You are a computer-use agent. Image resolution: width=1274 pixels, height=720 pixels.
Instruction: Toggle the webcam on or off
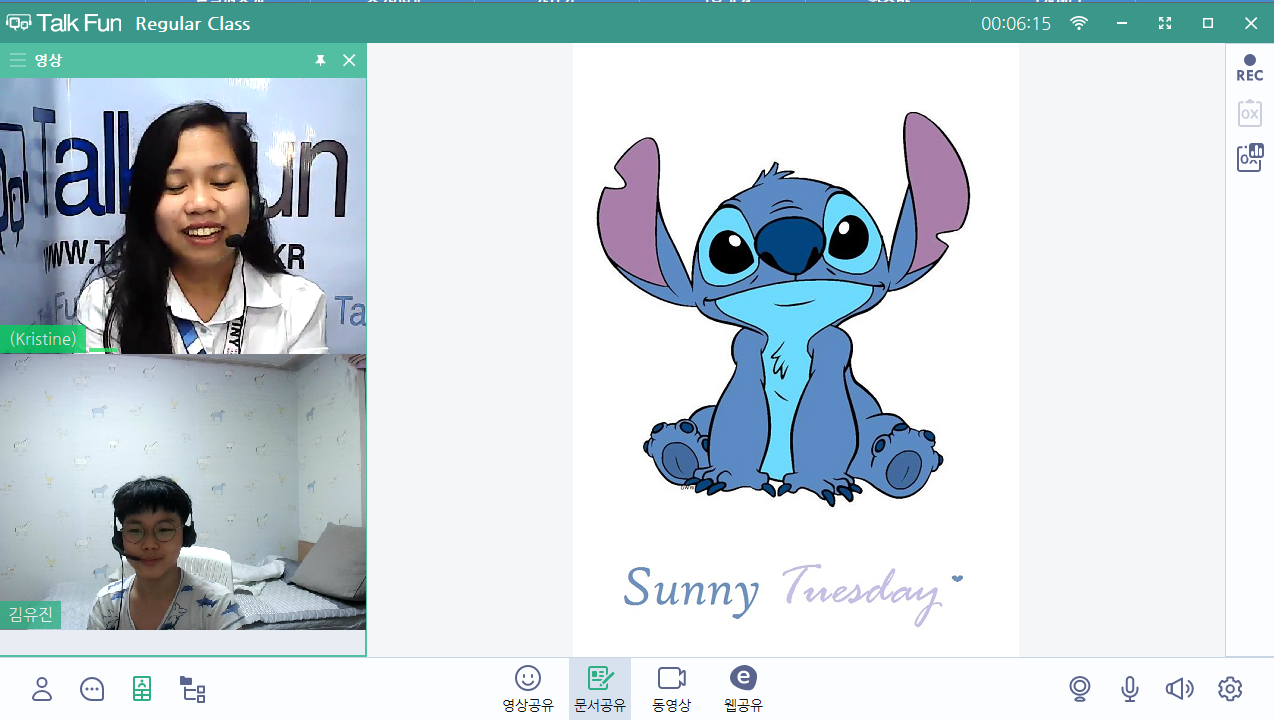point(1079,689)
